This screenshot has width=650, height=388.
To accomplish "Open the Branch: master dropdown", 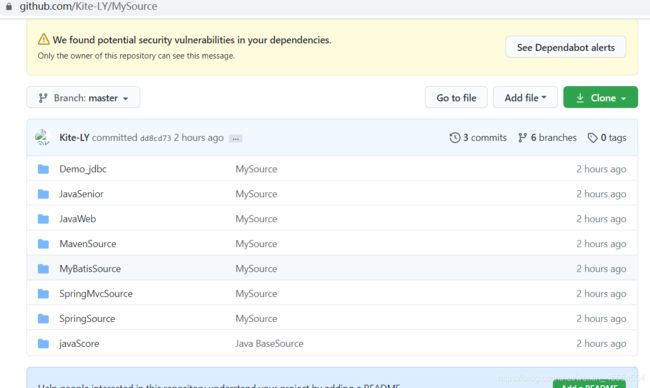I will [x=83, y=98].
